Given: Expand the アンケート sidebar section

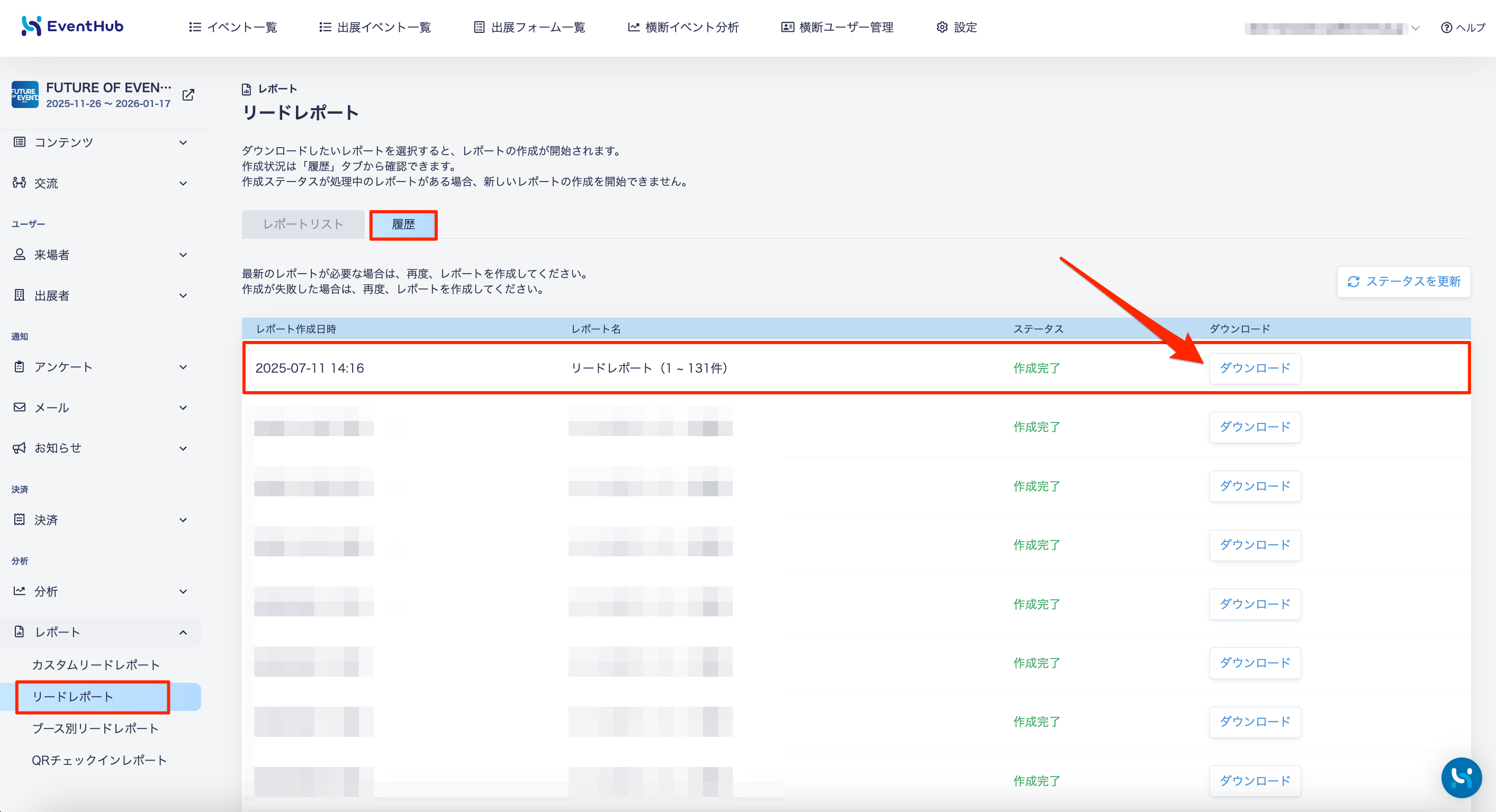Looking at the screenshot, I should pyautogui.click(x=101, y=366).
